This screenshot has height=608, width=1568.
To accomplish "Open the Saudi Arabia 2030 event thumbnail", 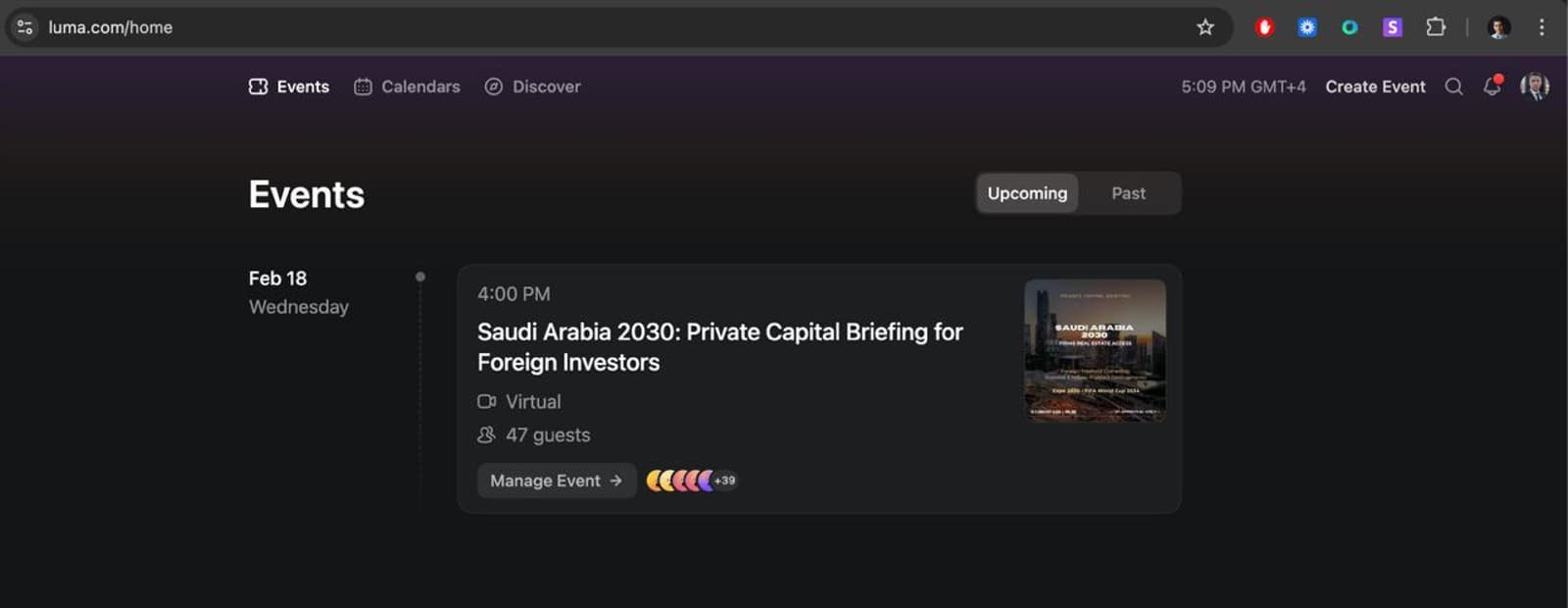I will (x=1095, y=350).
